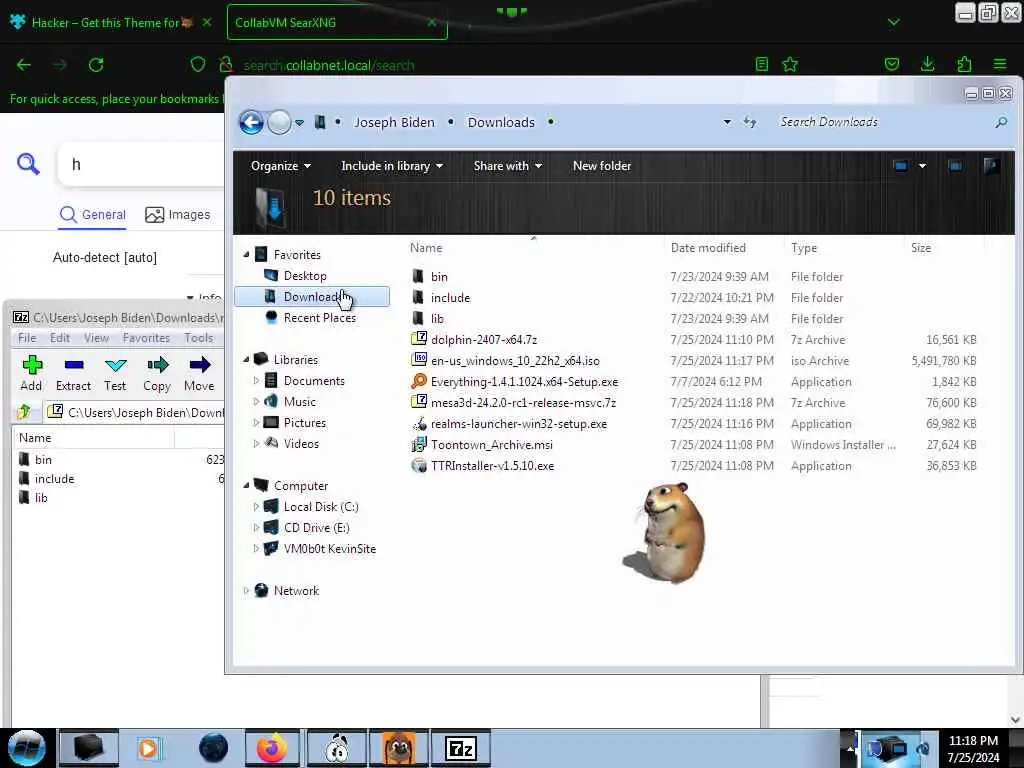This screenshot has height=768, width=1024.
Task: Click the Explorer help icon
Action: pos(991,166)
